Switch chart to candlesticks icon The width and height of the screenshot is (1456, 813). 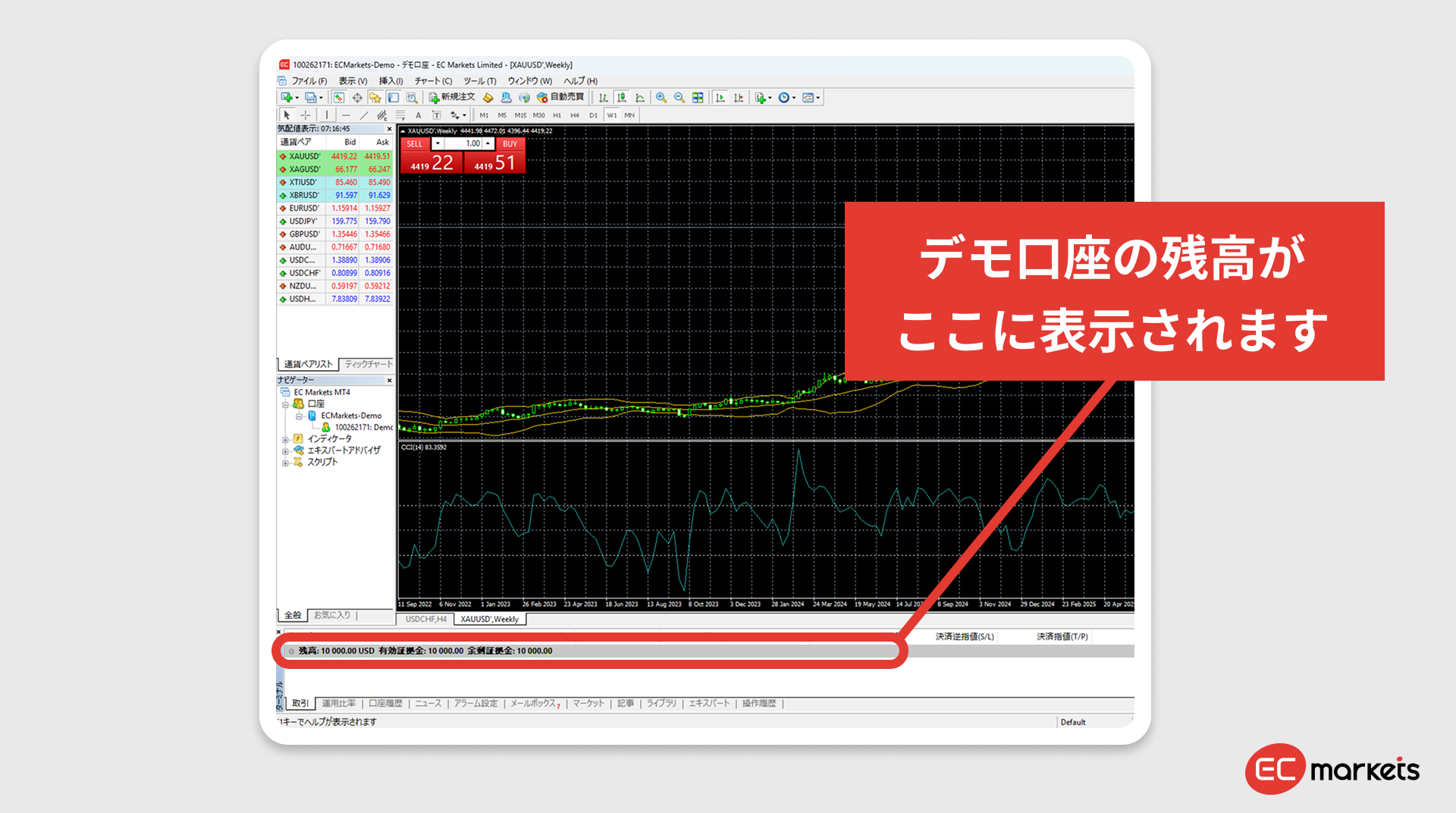pos(622,97)
